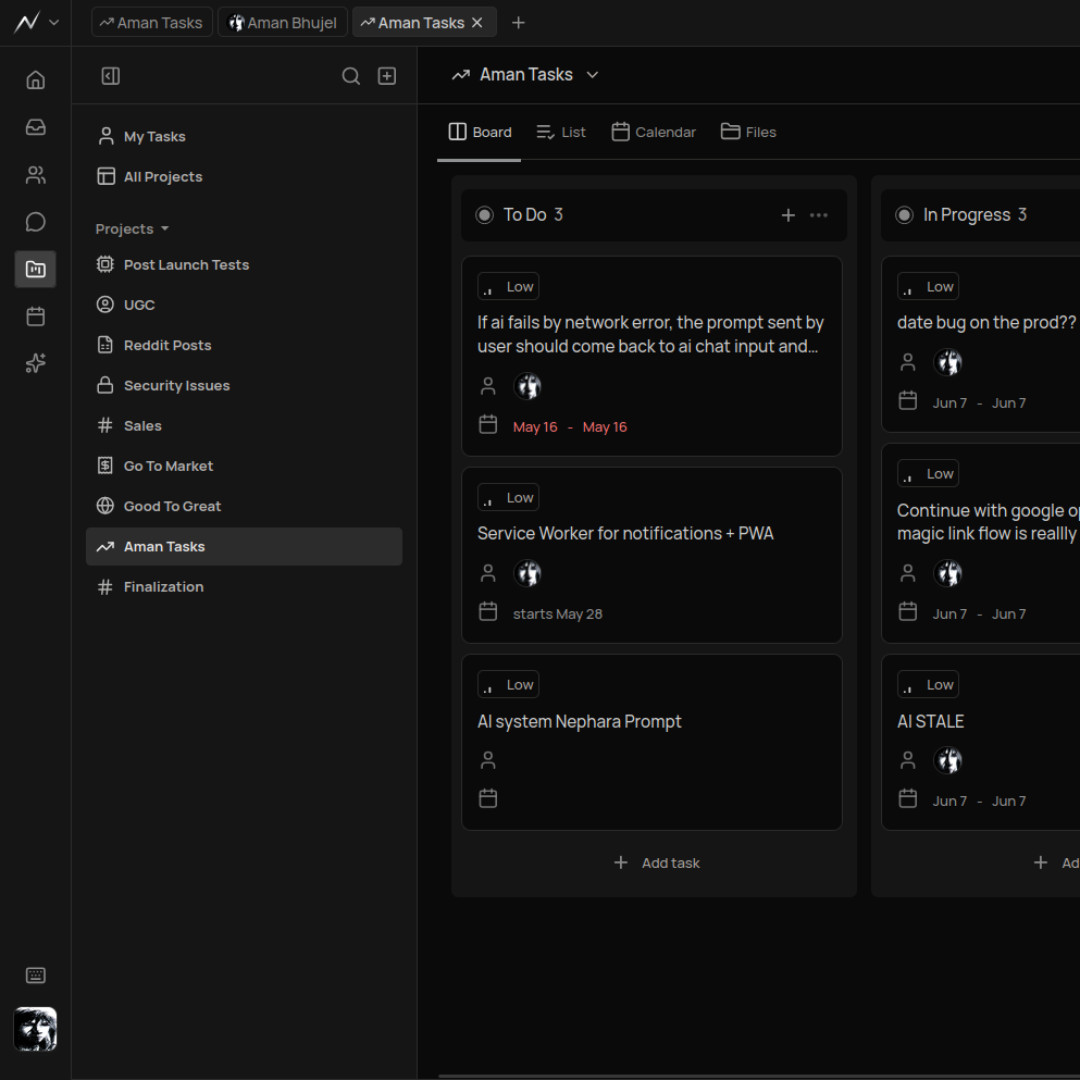Click 'starts May 28' date text
This screenshot has width=1080, height=1080.
pyautogui.click(x=557, y=614)
